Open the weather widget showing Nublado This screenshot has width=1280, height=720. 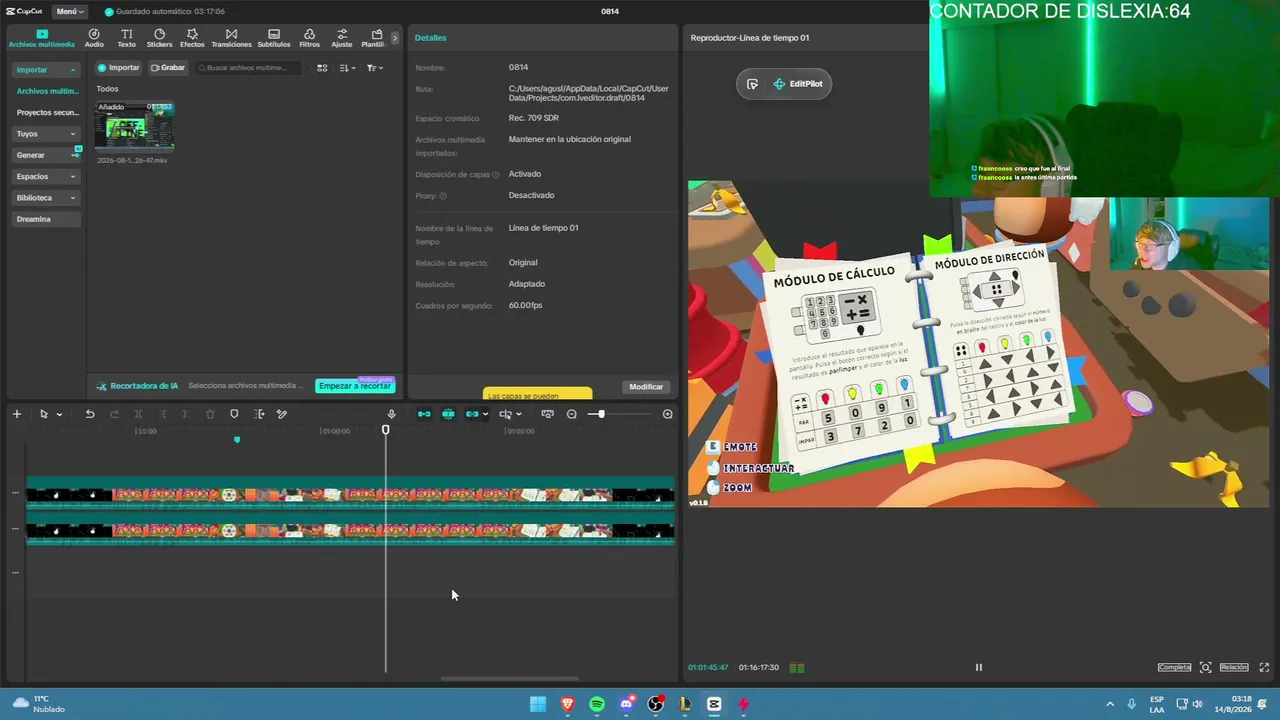tap(40, 704)
